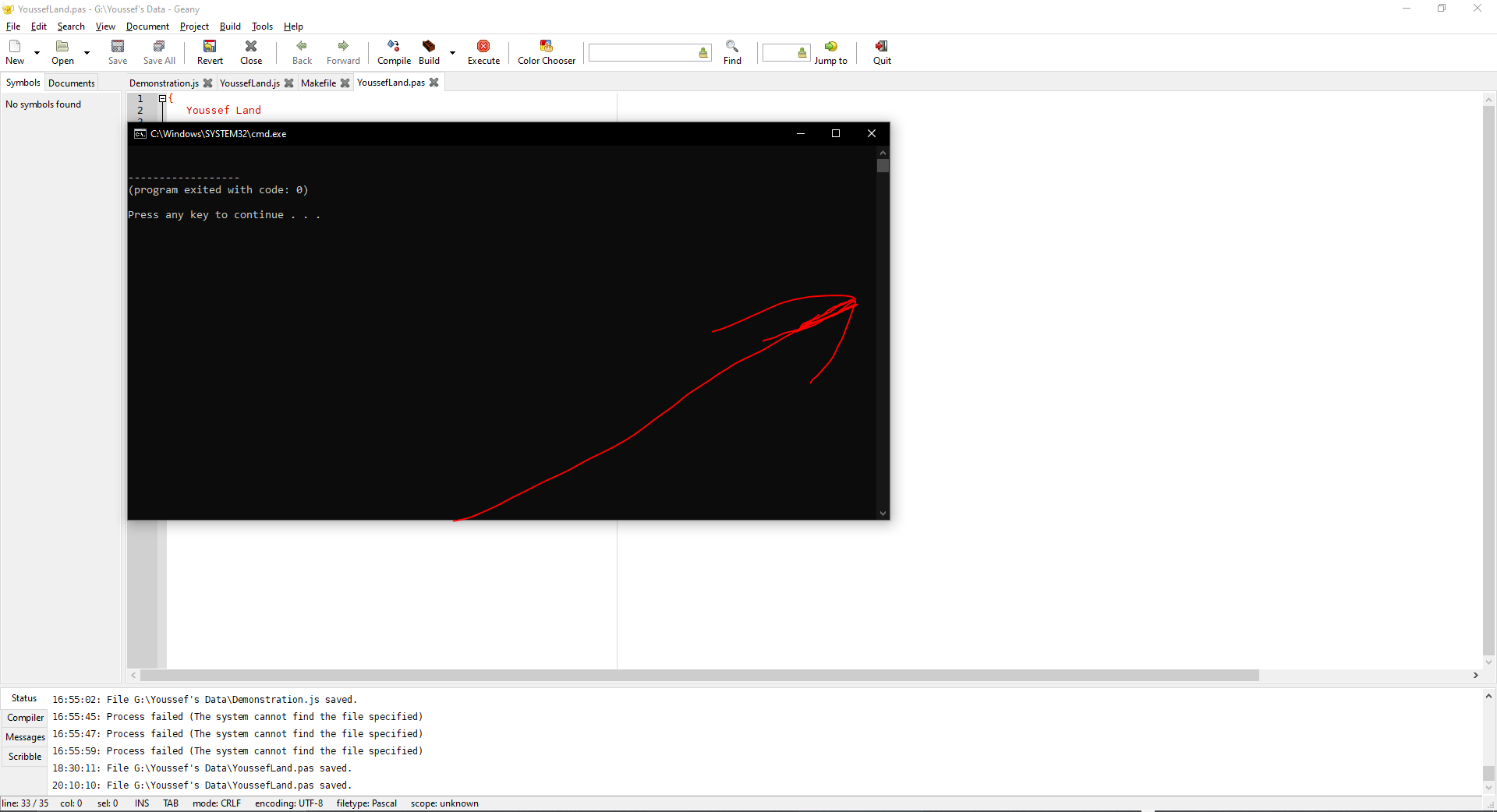Image resolution: width=1497 pixels, height=812 pixels.
Task: Switch to the Makefile tab
Action: click(317, 83)
